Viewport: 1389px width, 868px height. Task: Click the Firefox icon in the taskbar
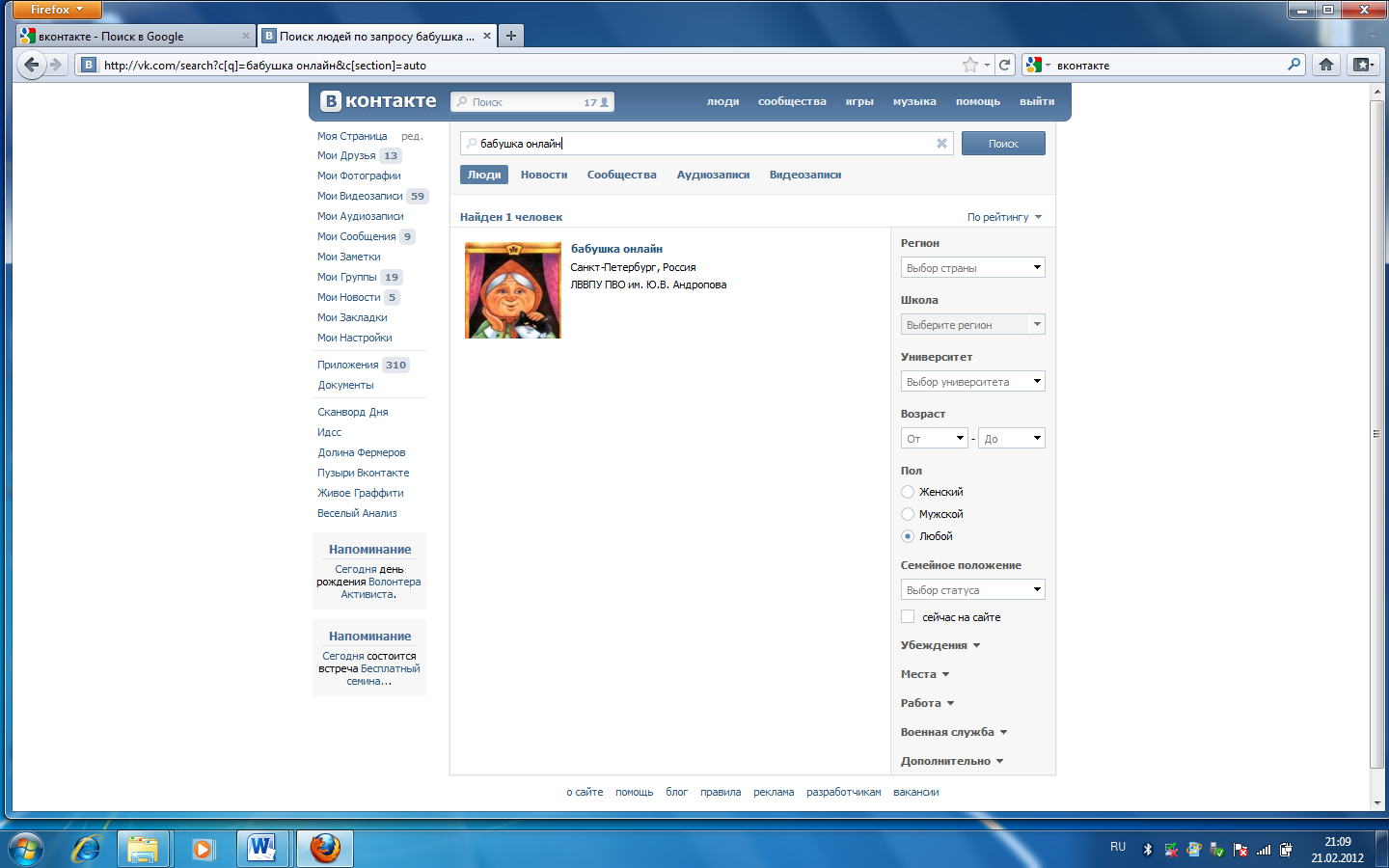(x=324, y=849)
